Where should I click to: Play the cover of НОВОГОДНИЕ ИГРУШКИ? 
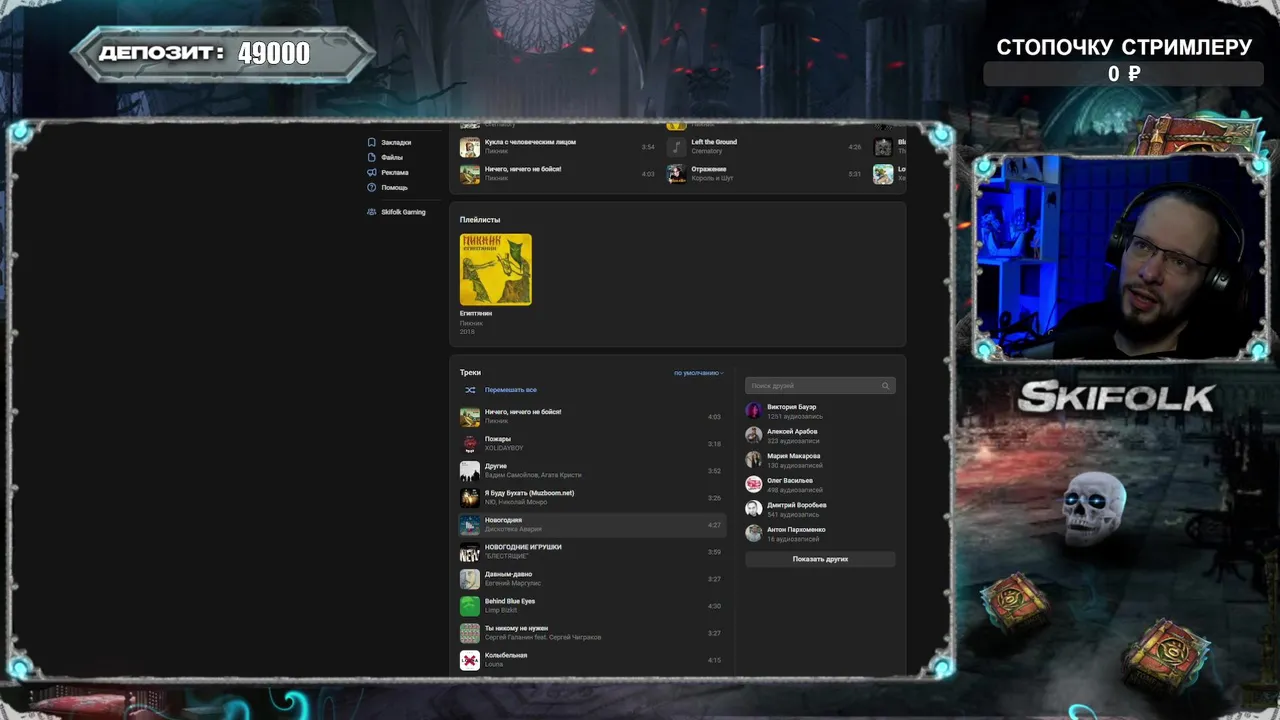[470, 552]
